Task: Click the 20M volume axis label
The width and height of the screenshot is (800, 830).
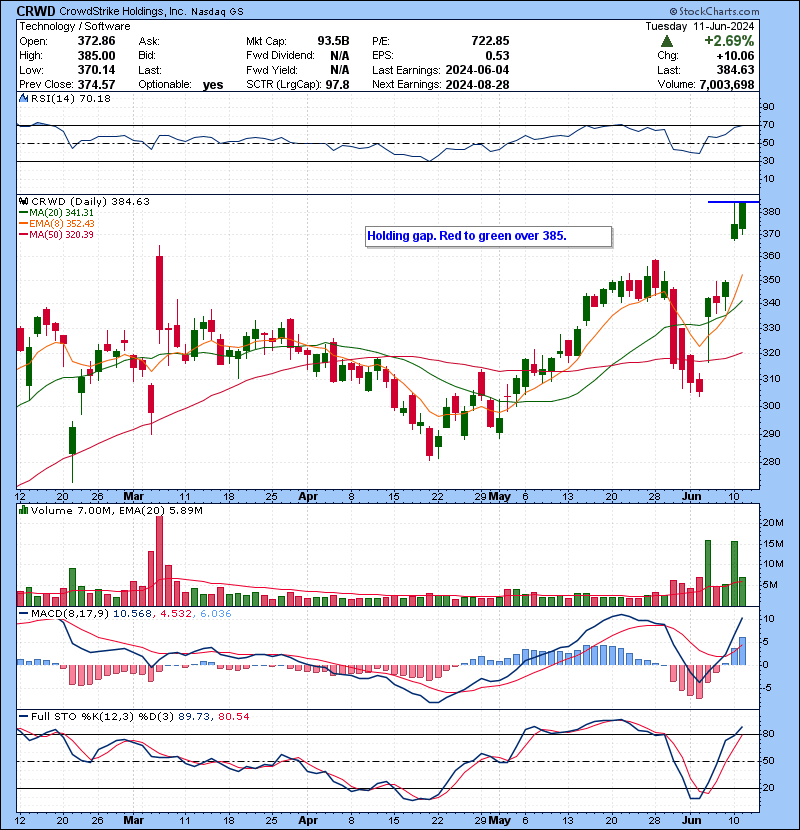Action: tap(773, 522)
